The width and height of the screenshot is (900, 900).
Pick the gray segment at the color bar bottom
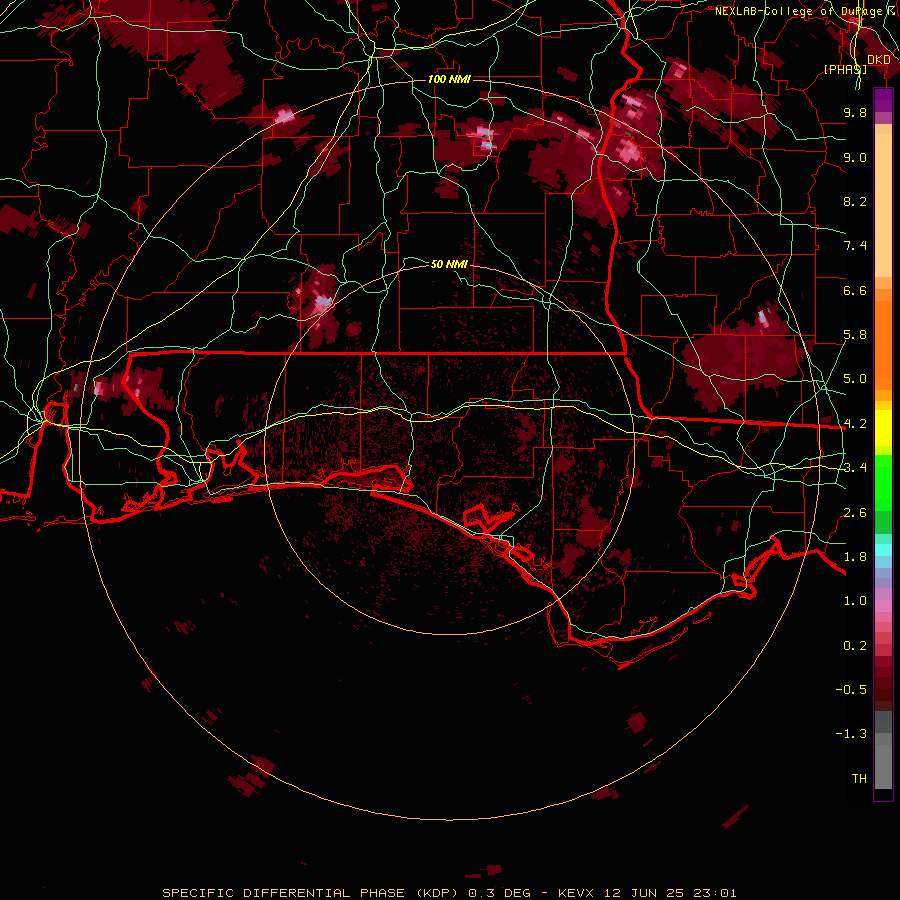(x=883, y=766)
